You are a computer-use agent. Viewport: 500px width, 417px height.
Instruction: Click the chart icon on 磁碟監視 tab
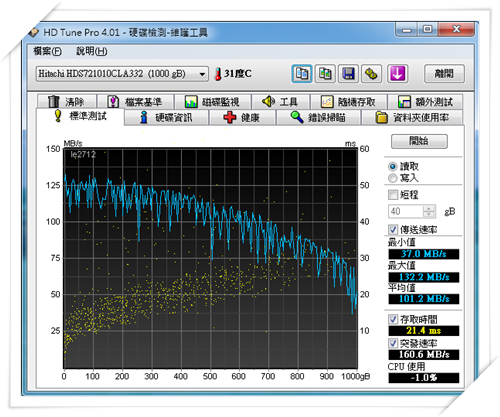[x=191, y=102]
